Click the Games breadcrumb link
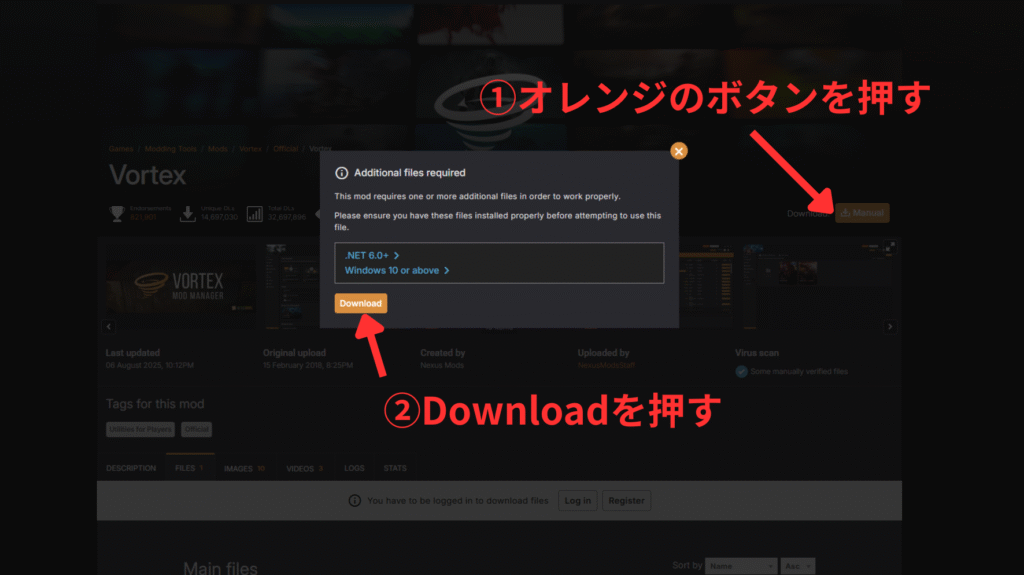 [x=121, y=149]
